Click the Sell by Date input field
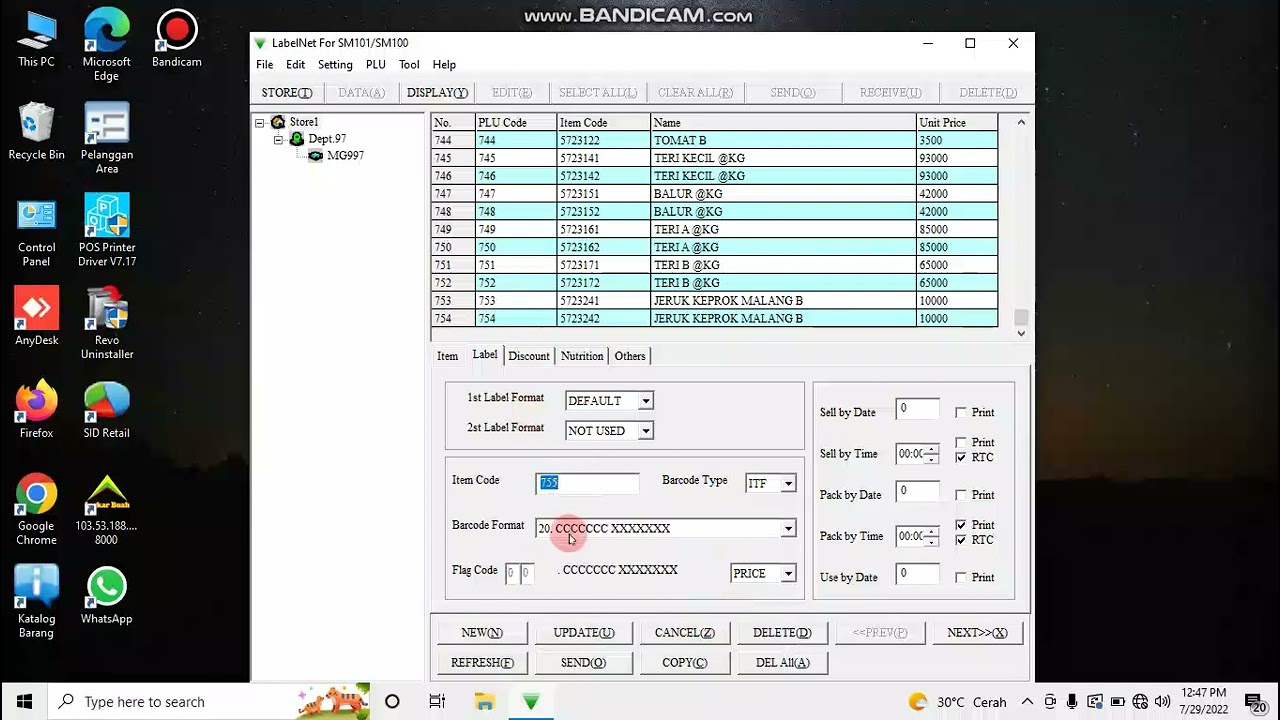1280x720 pixels. tap(917, 409)
